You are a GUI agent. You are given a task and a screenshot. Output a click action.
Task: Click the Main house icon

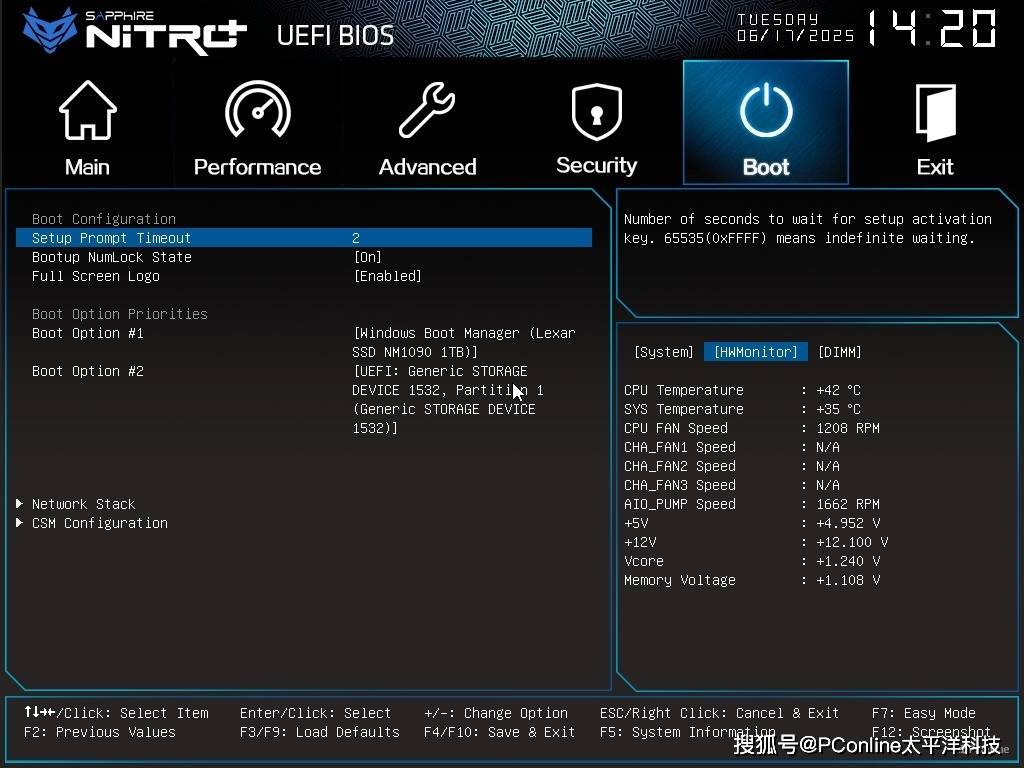[87, 112]
